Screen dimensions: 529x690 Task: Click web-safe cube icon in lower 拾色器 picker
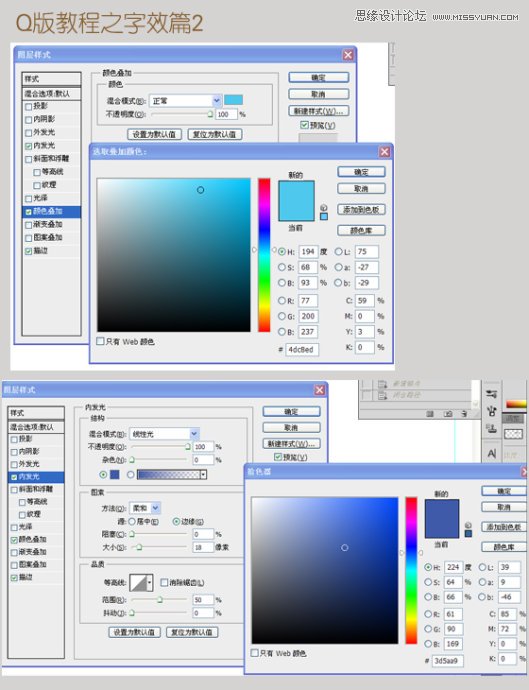[x=468, y=525]
